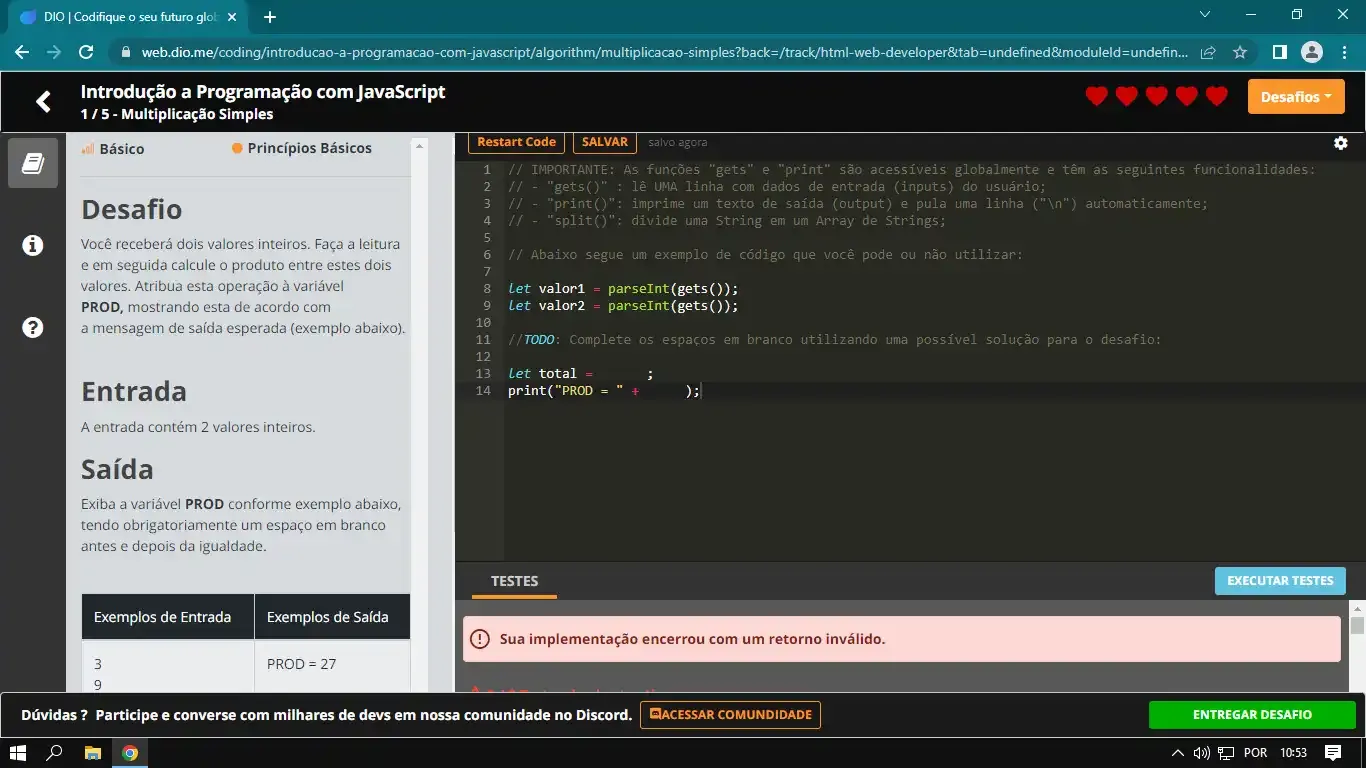Click the Desafio heading
1366x768 pixels.
pos(131,210)
